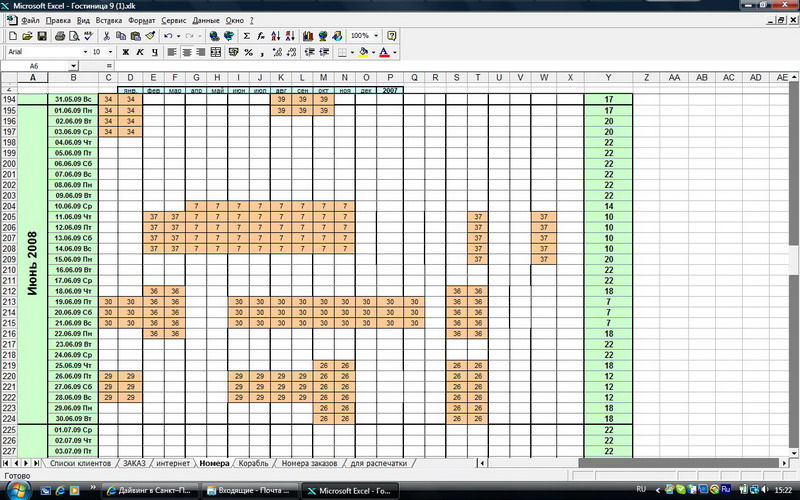Click the Format Painter brush icon
The width and height of the screenshot is (800, 500).
tap(149, 36)
